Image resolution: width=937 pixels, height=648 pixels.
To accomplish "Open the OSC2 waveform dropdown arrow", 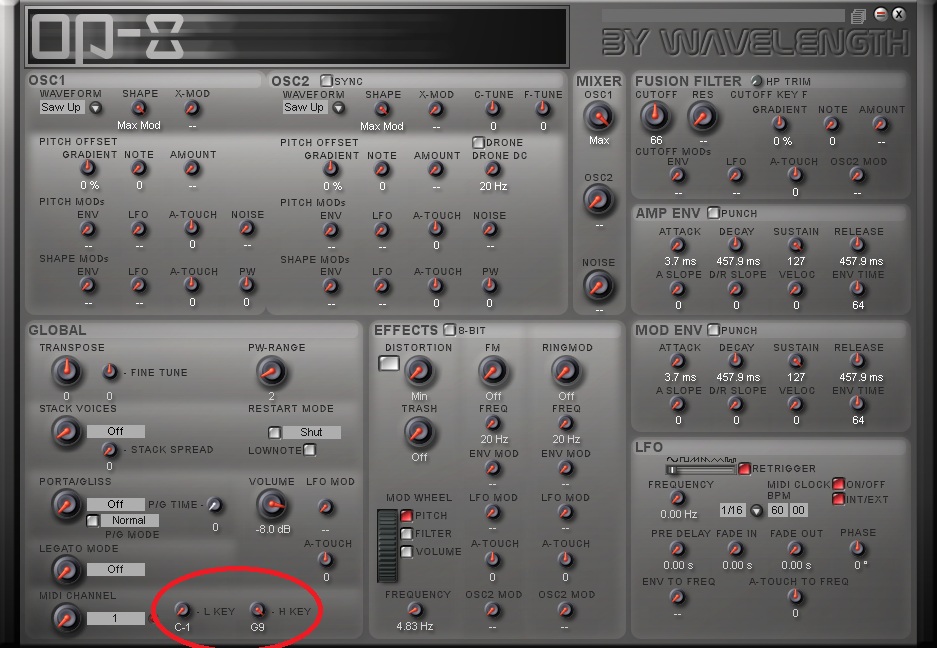I will (338, 108).
